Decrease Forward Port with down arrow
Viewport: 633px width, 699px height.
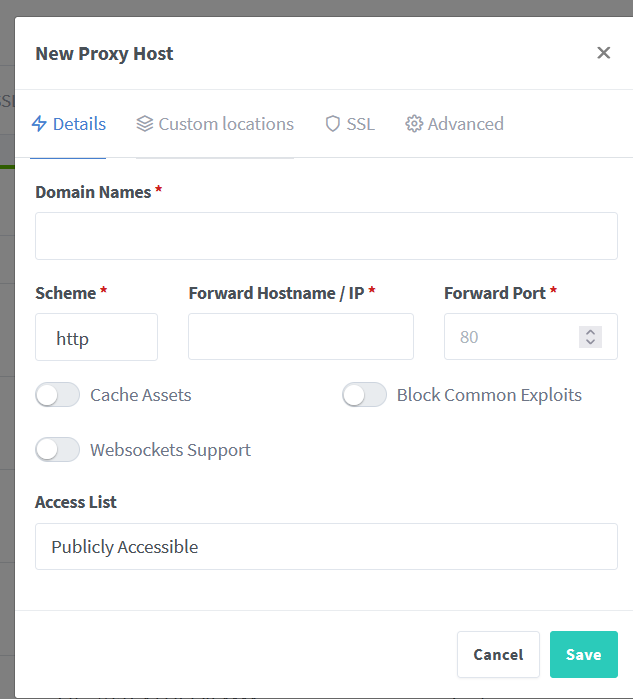[x=590, y=342]
